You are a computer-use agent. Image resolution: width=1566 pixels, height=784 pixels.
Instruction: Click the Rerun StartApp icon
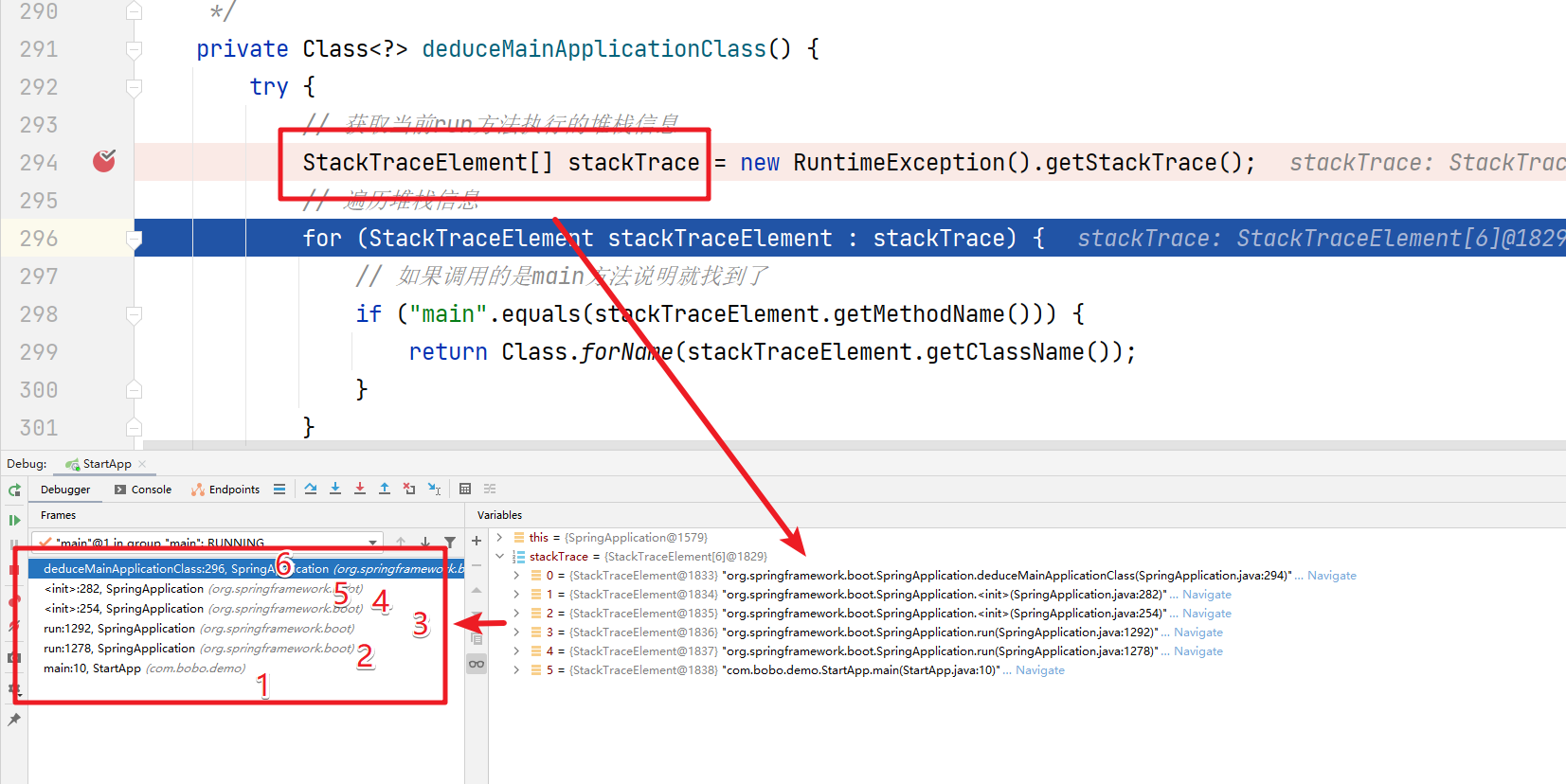[14, 490]
